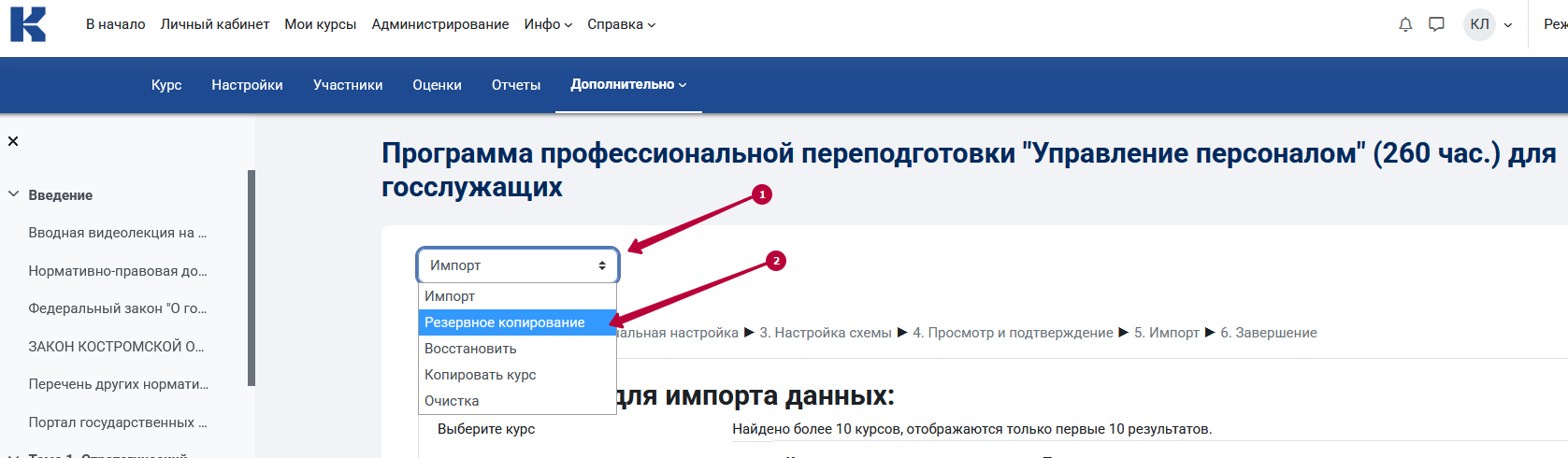
Task: Click the Введение section title
Action: [61, 195]
